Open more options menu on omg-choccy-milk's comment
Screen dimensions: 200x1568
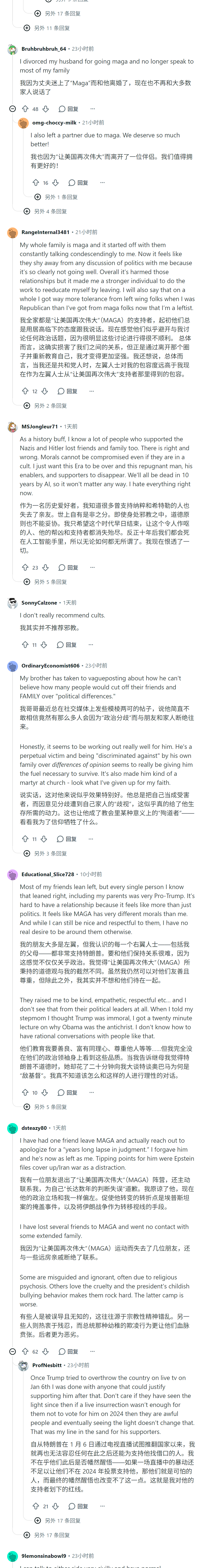tap(102, 183)
